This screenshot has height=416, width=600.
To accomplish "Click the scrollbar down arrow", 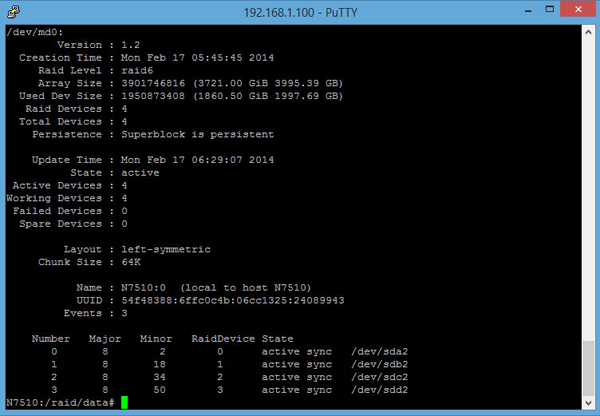I will [x=588, y=403].
